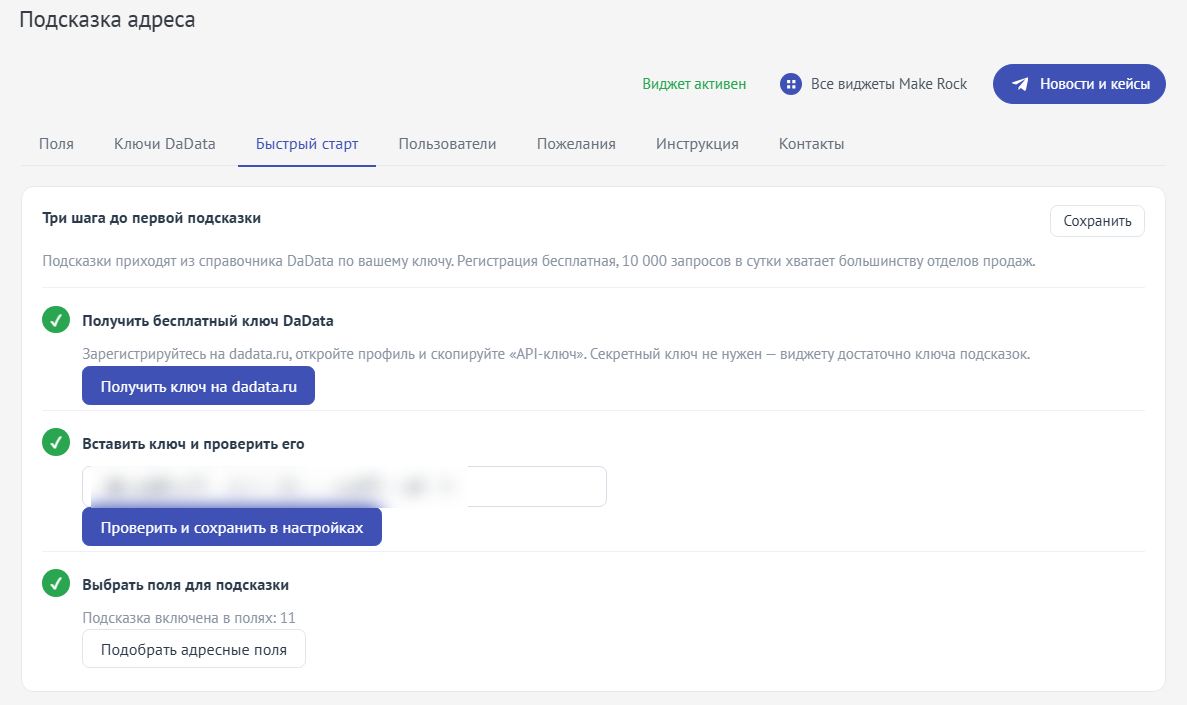Open the Поля tab
1187x705 pixels.
(56, 144)
